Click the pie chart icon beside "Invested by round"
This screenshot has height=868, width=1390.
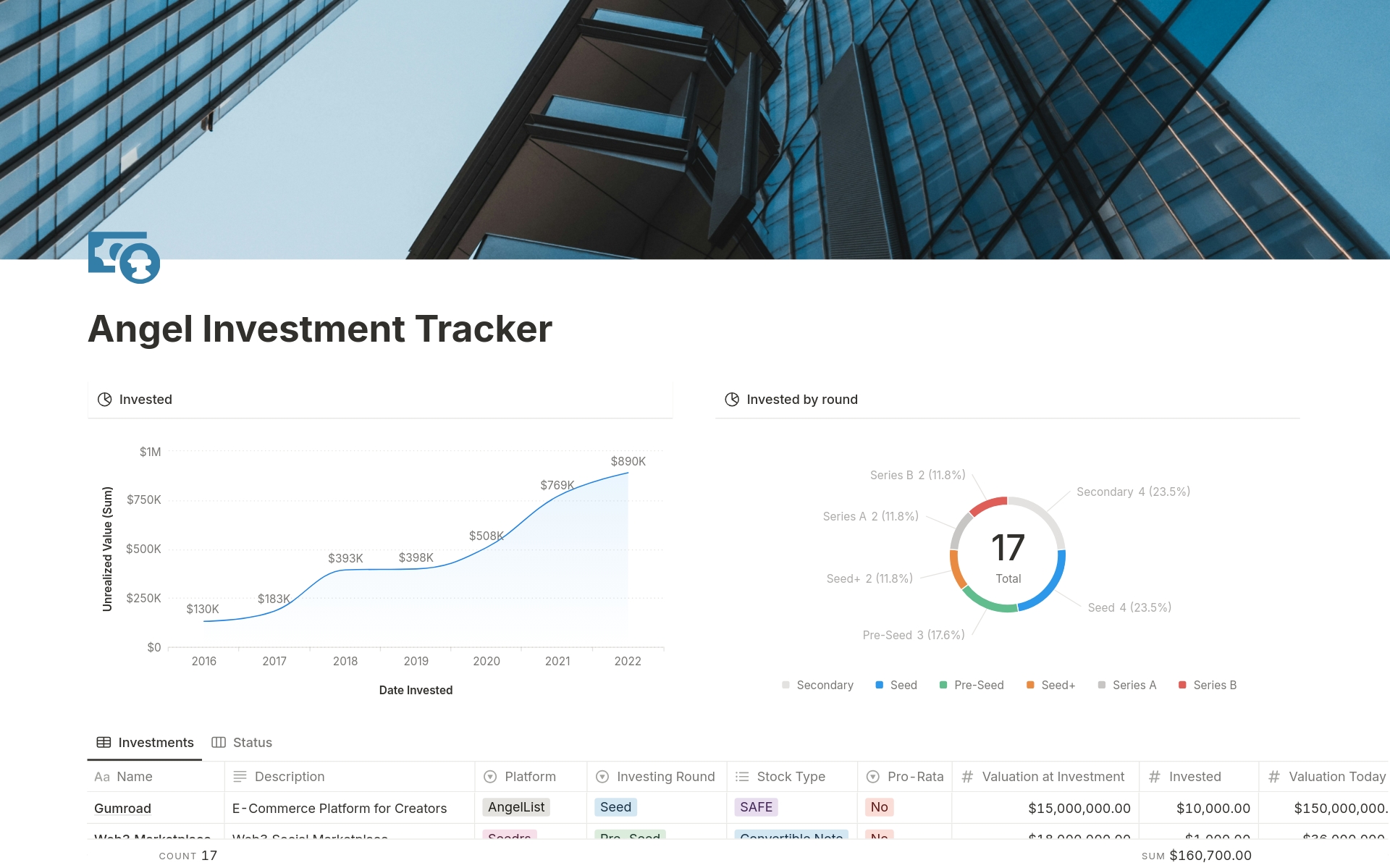[x=732, y=399]
